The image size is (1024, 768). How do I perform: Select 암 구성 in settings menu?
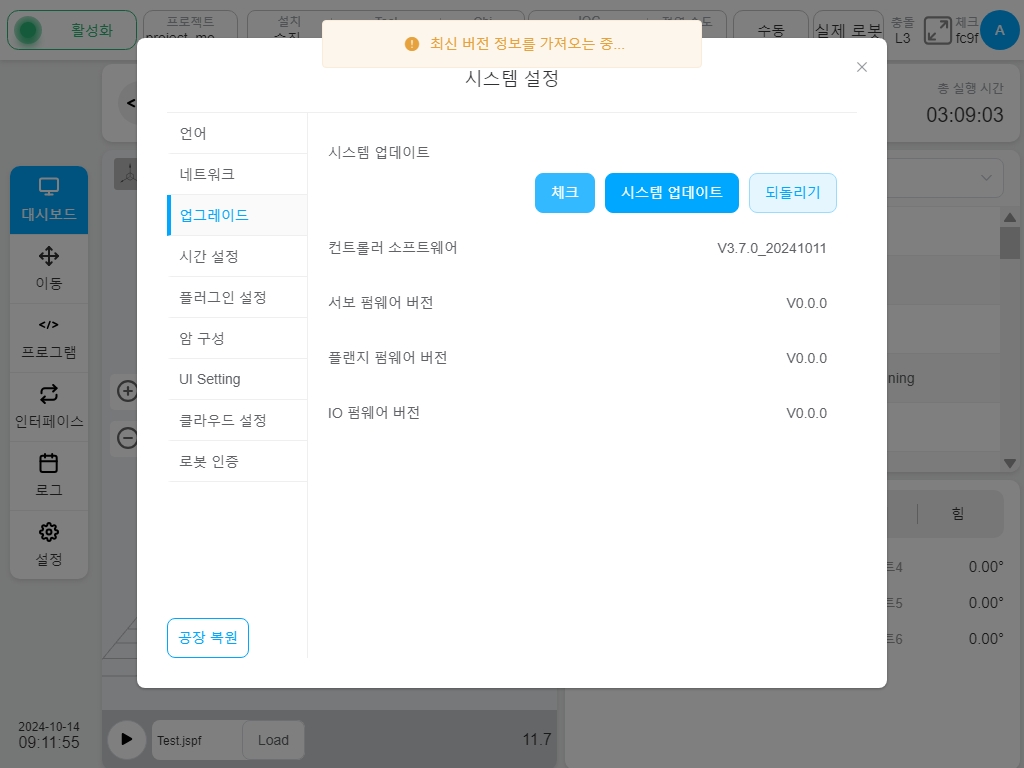pos(238,338)
